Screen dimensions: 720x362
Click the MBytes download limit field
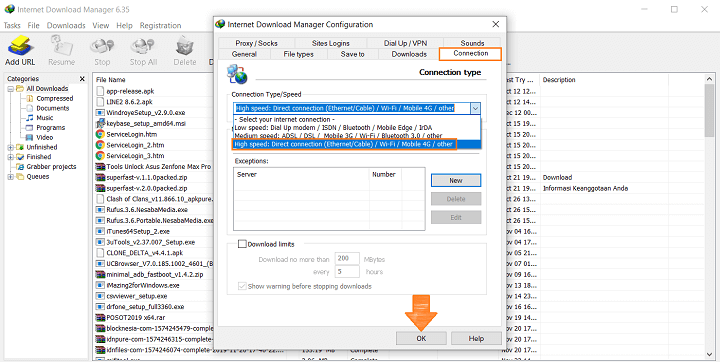click(347, 259)
